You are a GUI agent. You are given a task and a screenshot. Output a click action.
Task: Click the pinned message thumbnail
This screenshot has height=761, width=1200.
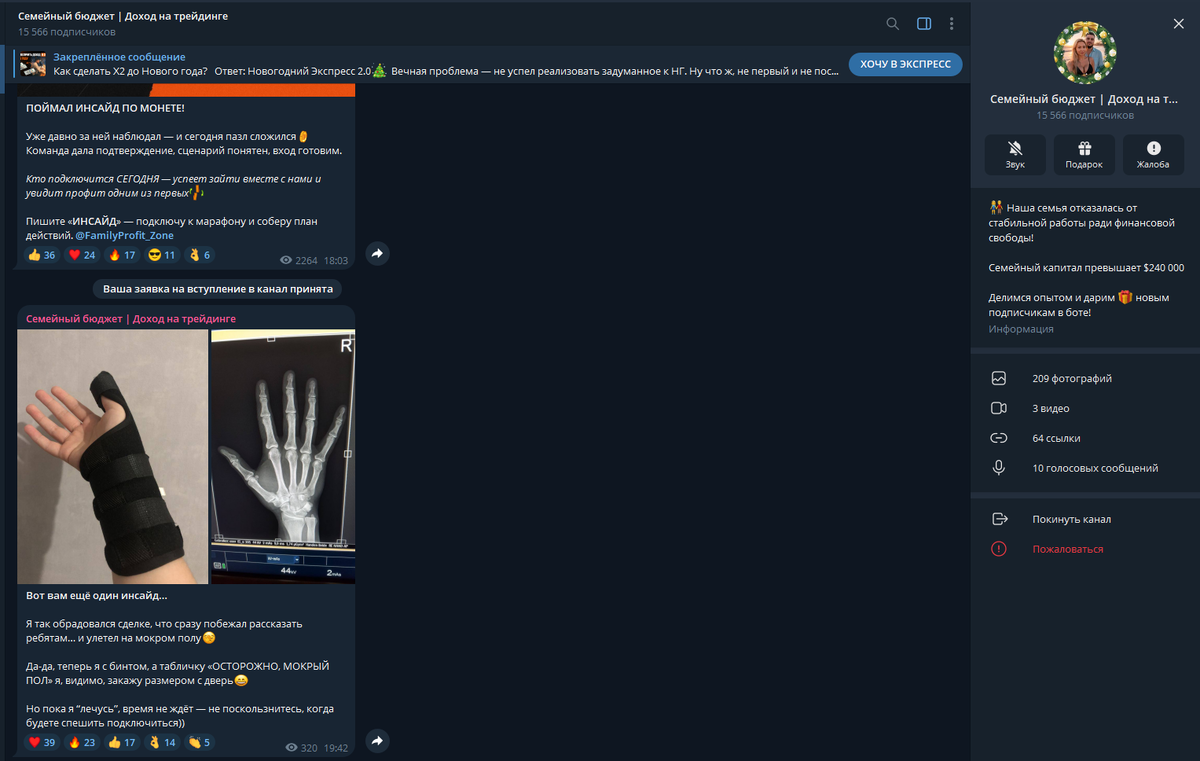[x=33, y=64]
